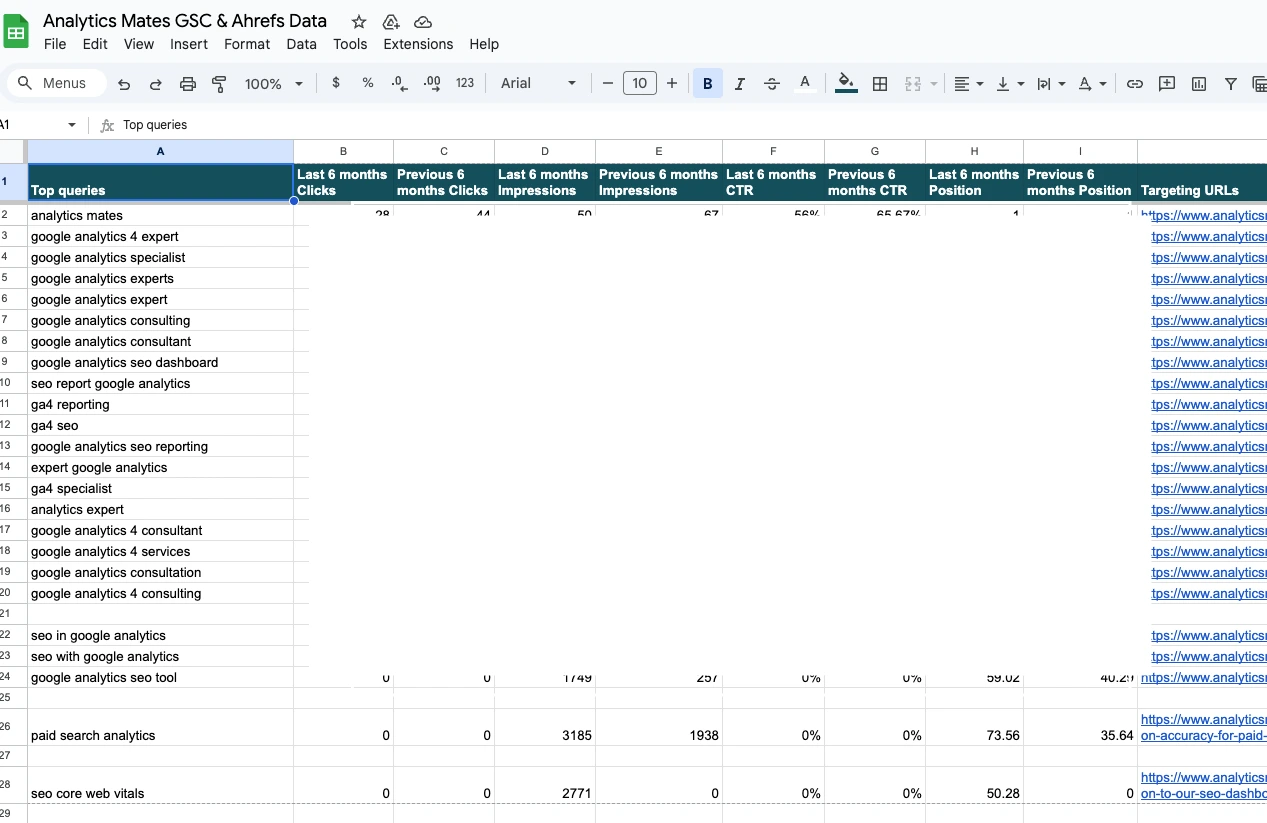Viewport: 1267px width, 823px height.
Task: Open the text rotation dropdown
Action: tap(1092, 84)
